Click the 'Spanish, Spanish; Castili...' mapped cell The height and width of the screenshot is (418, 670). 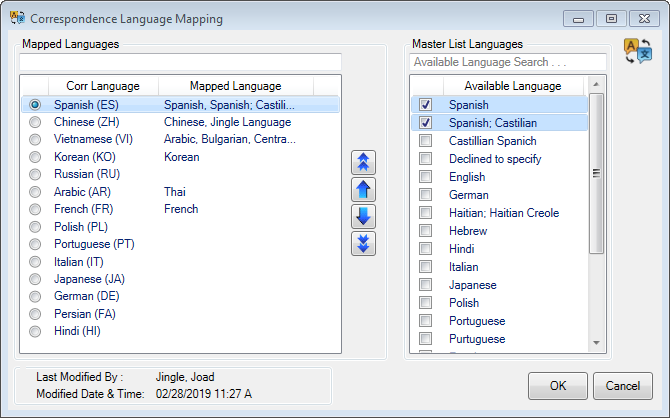pyautogui.click(x=229, y=105)
